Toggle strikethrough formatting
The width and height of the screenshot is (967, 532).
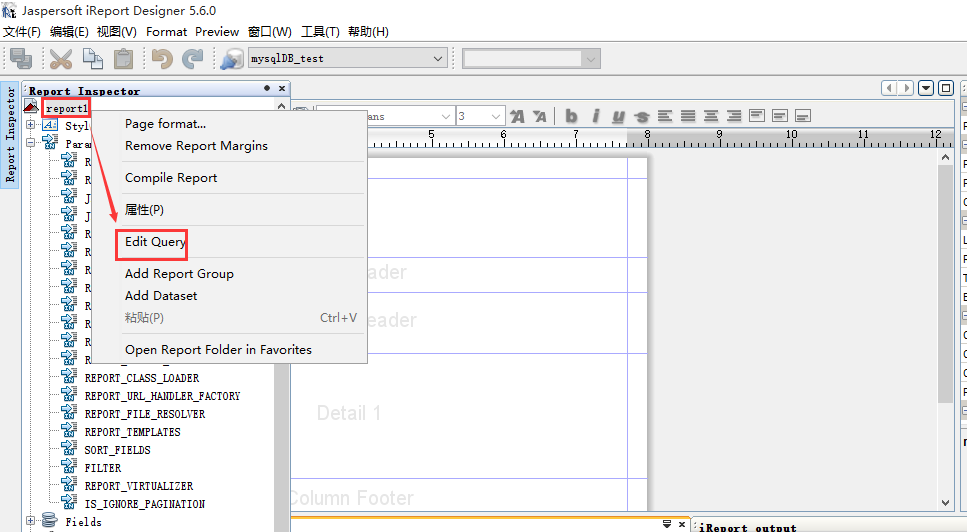point(641,116)
